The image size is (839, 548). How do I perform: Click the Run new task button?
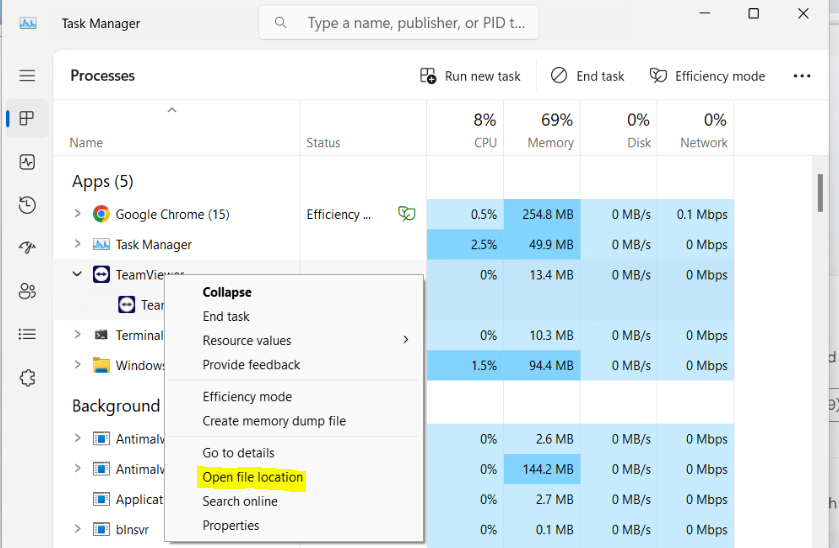click(x=470, y=76)
